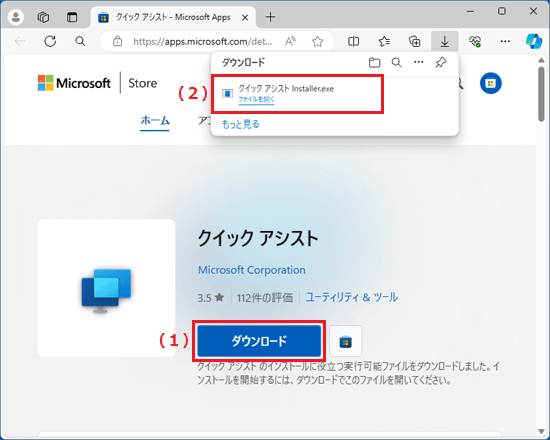Image resolution: width=550 pixels, height=440 pixels.
Task: Open Microsoft Corporation publisher link
Action: click(251, 270)
